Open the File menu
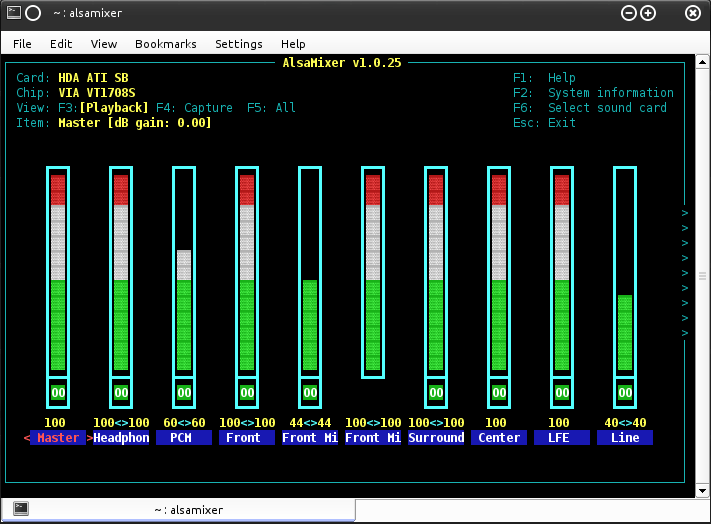This screenshot has height=524, width=711. 22,44
